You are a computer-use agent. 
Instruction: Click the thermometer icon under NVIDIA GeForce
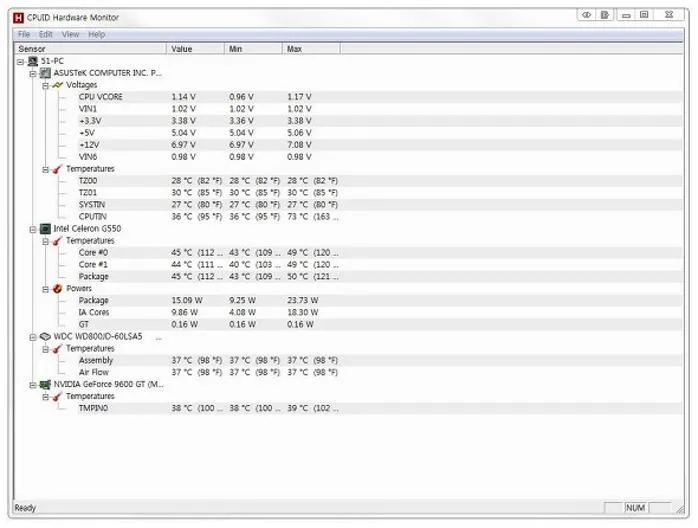(x=57, y=396)
